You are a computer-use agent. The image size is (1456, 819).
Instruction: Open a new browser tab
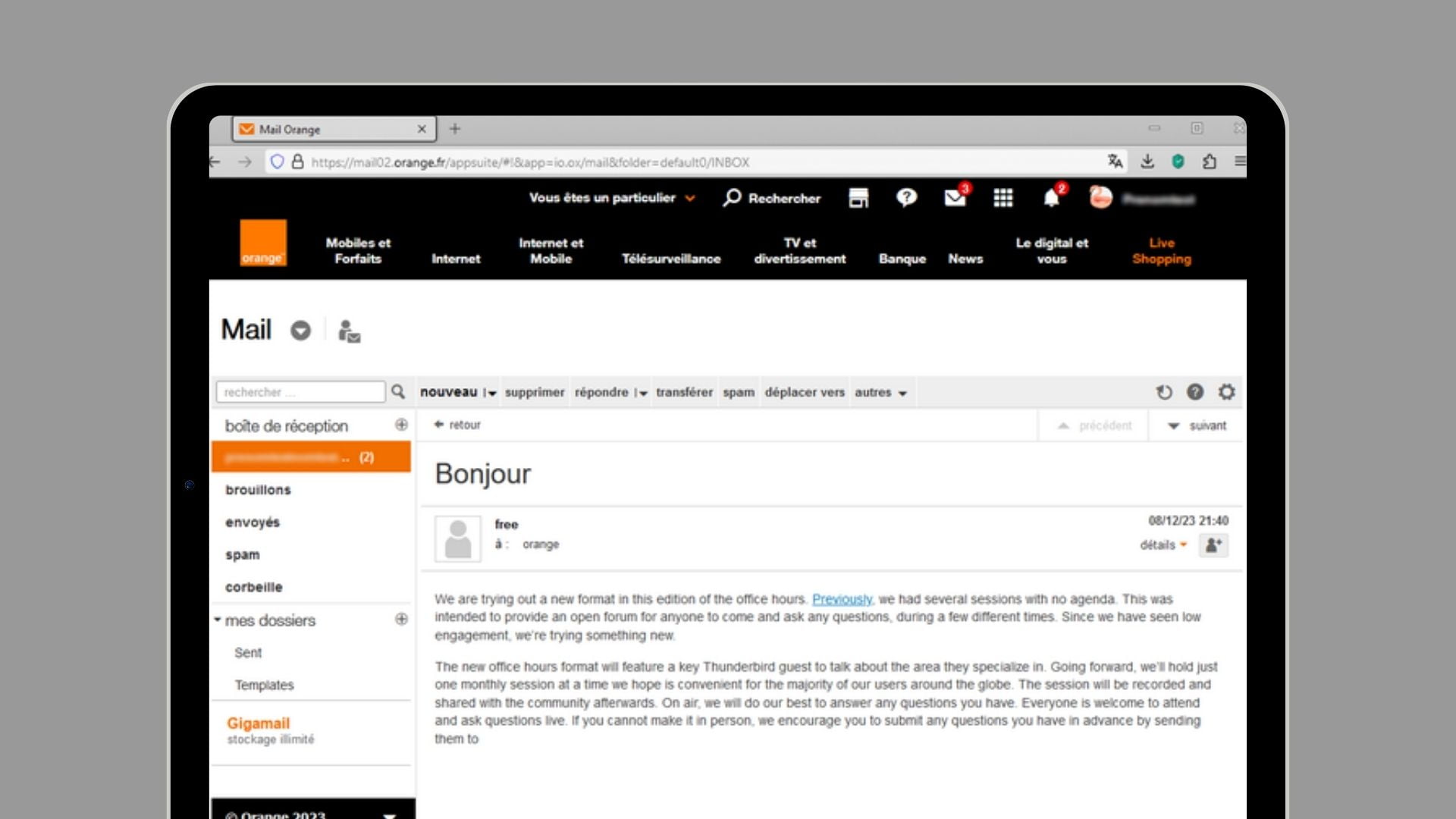tap(455, 129)
